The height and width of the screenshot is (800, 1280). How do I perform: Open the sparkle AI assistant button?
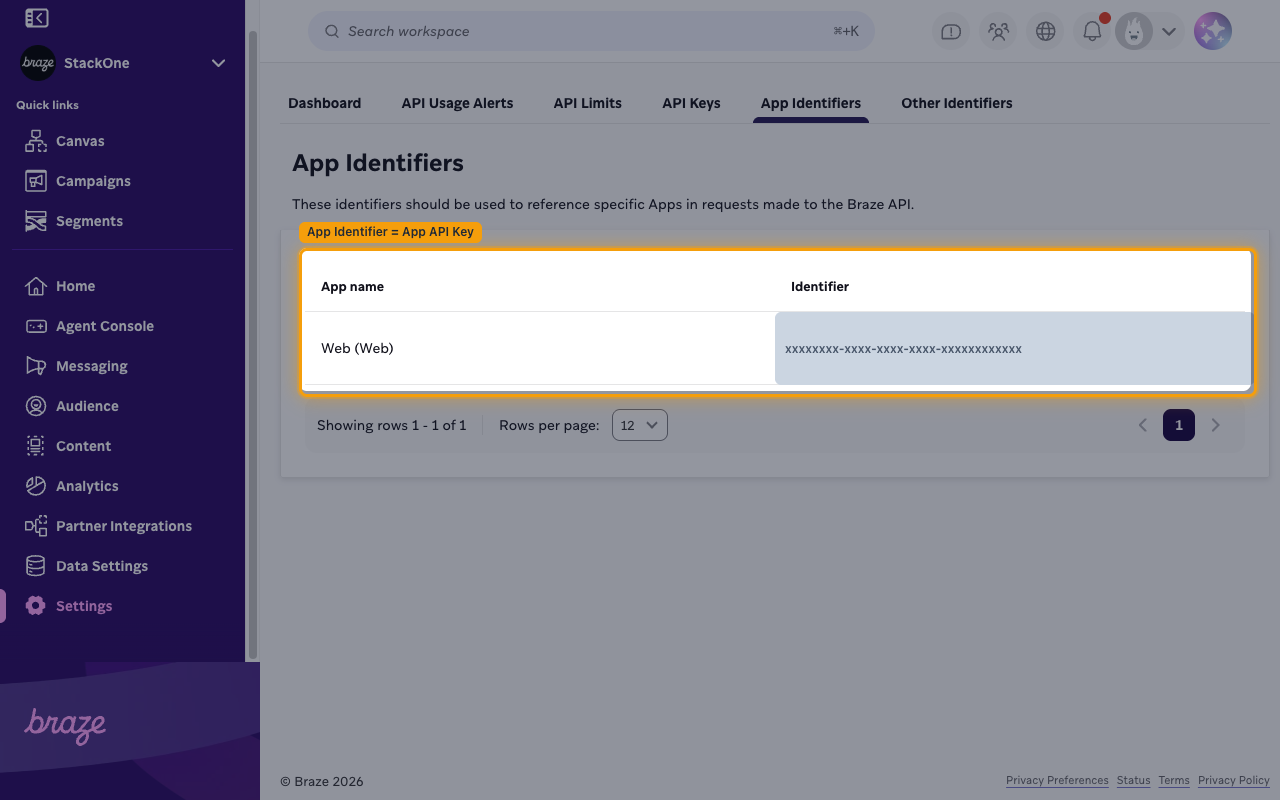pos(1213,31)
